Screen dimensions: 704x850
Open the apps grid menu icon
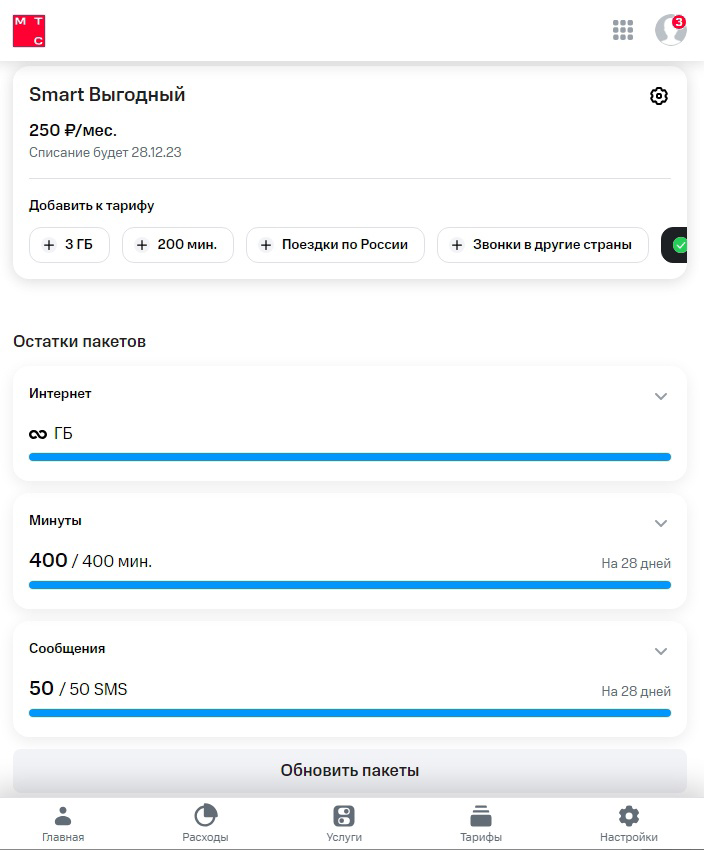[x=623, y=30]
